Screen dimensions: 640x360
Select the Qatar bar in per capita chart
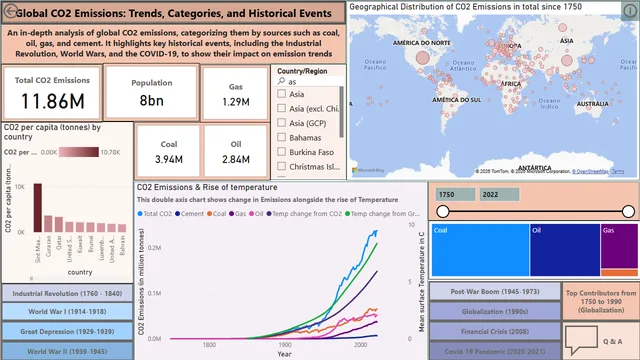[x=59, y=224]
